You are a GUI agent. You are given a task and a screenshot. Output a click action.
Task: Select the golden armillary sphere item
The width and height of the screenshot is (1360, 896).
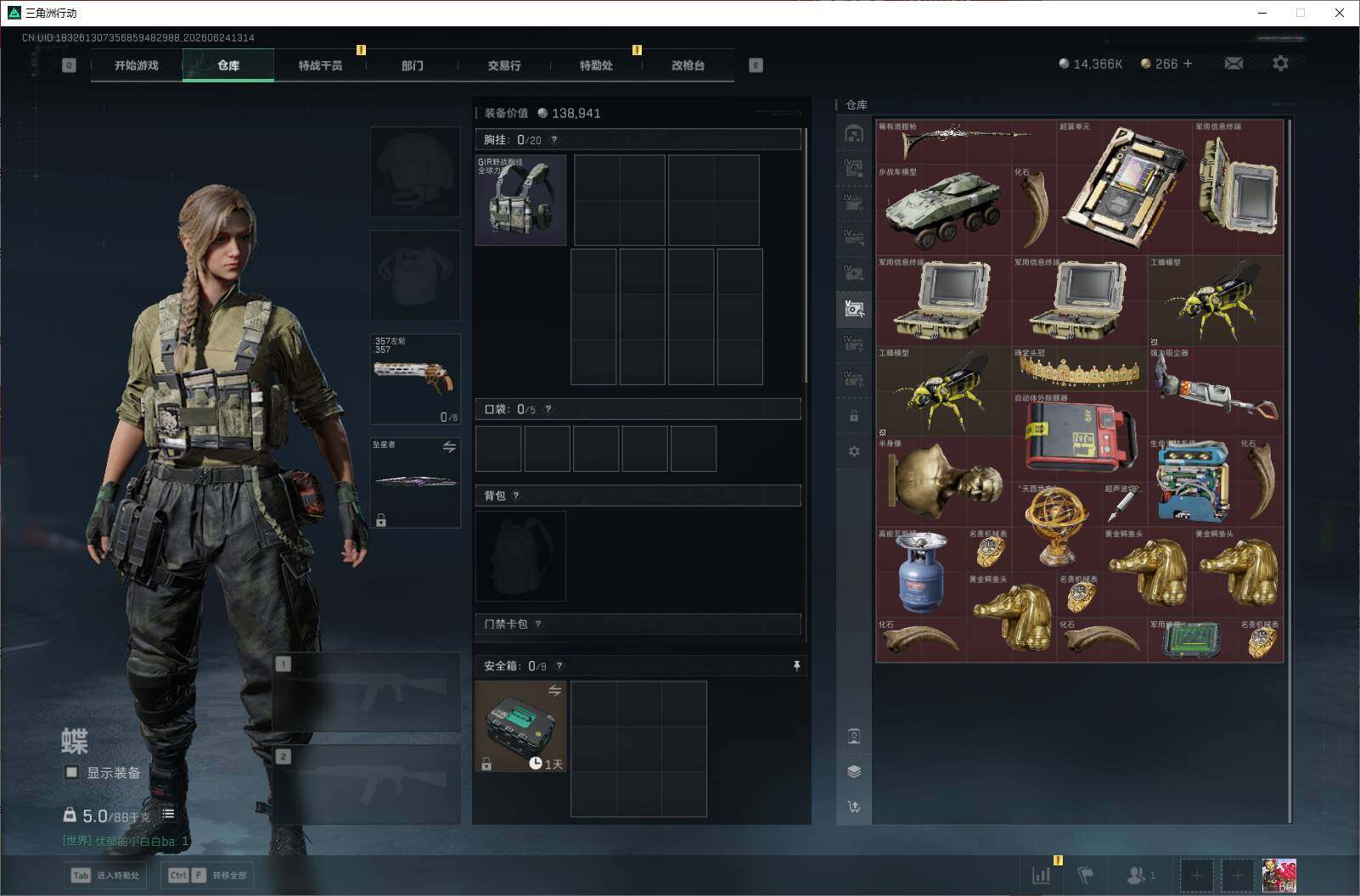[x=1056, y=527]
